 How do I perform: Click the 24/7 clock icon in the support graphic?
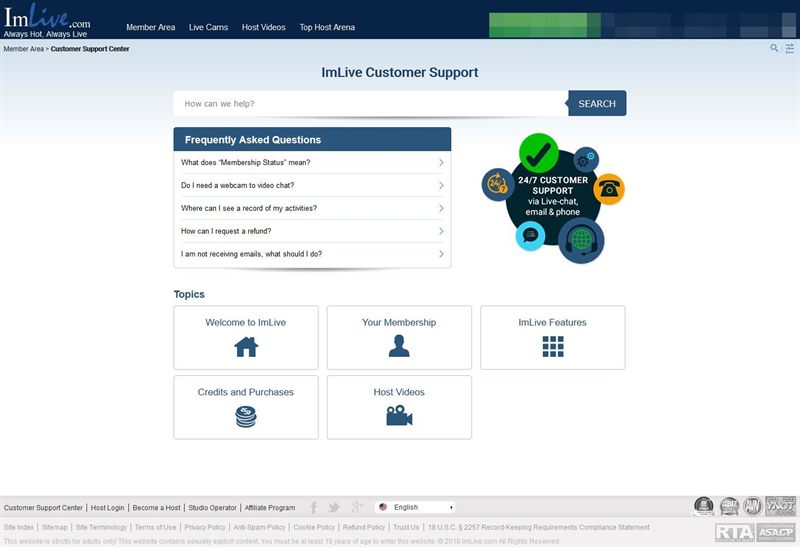(x=498, y=184)
